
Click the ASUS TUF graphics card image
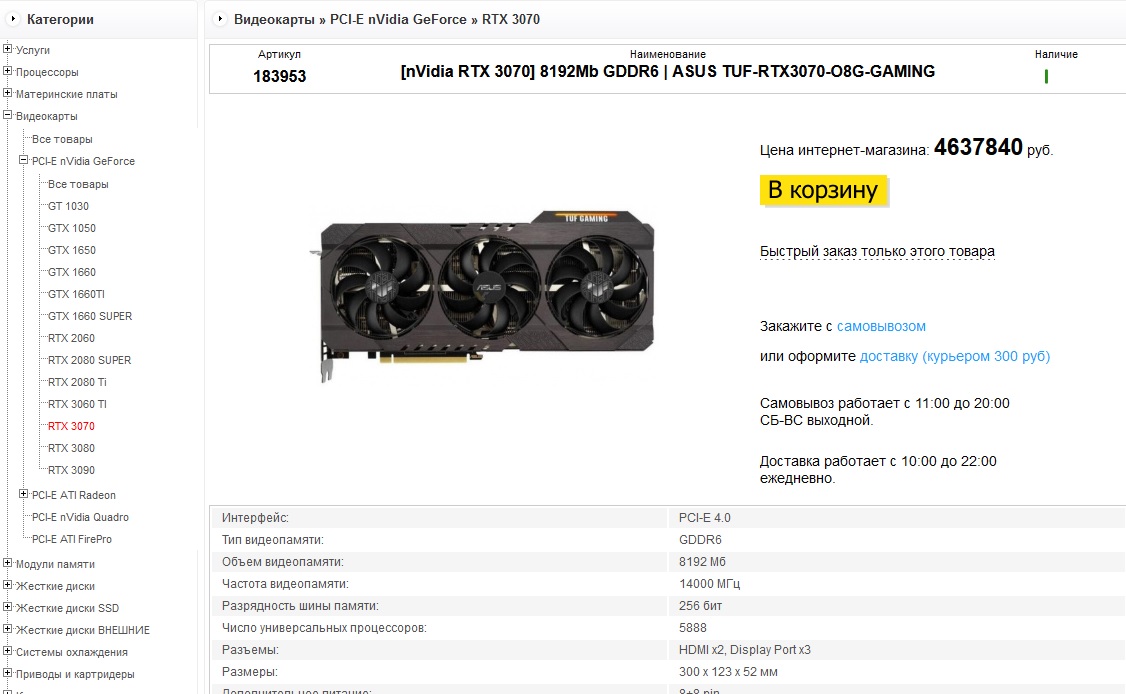point(483,295)
